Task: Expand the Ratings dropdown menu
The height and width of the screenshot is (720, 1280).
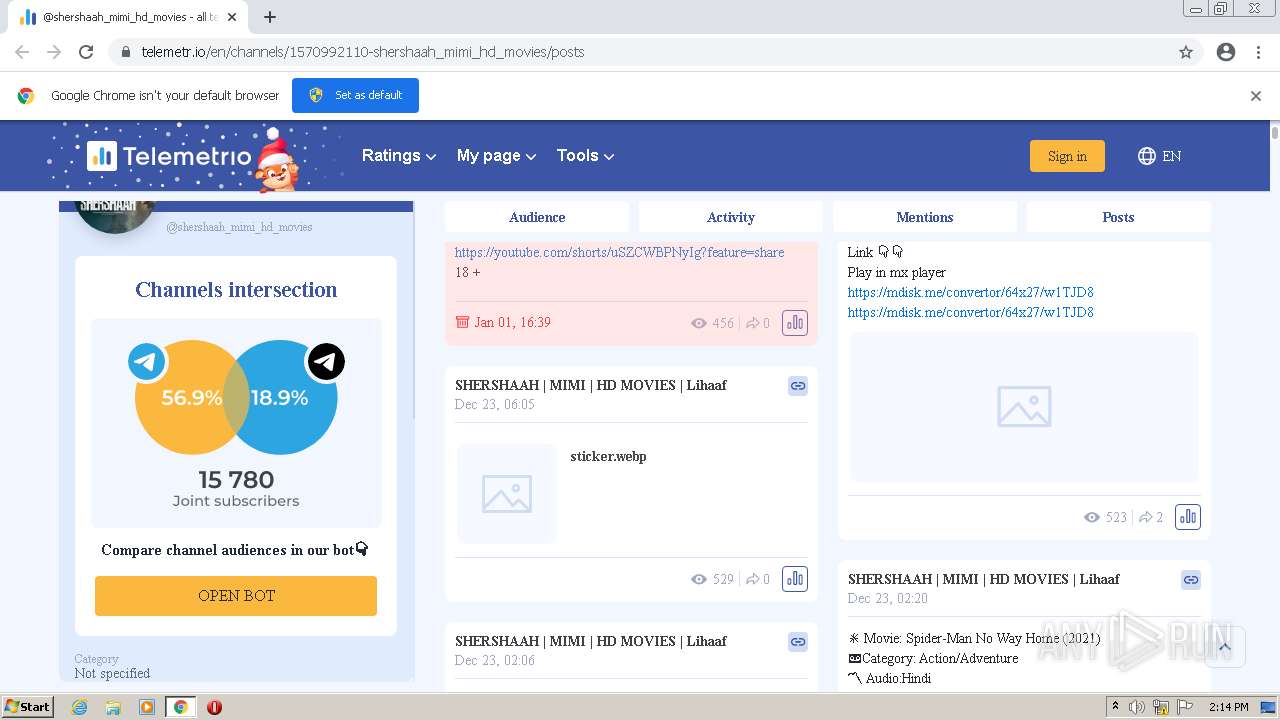Action: 399,156
